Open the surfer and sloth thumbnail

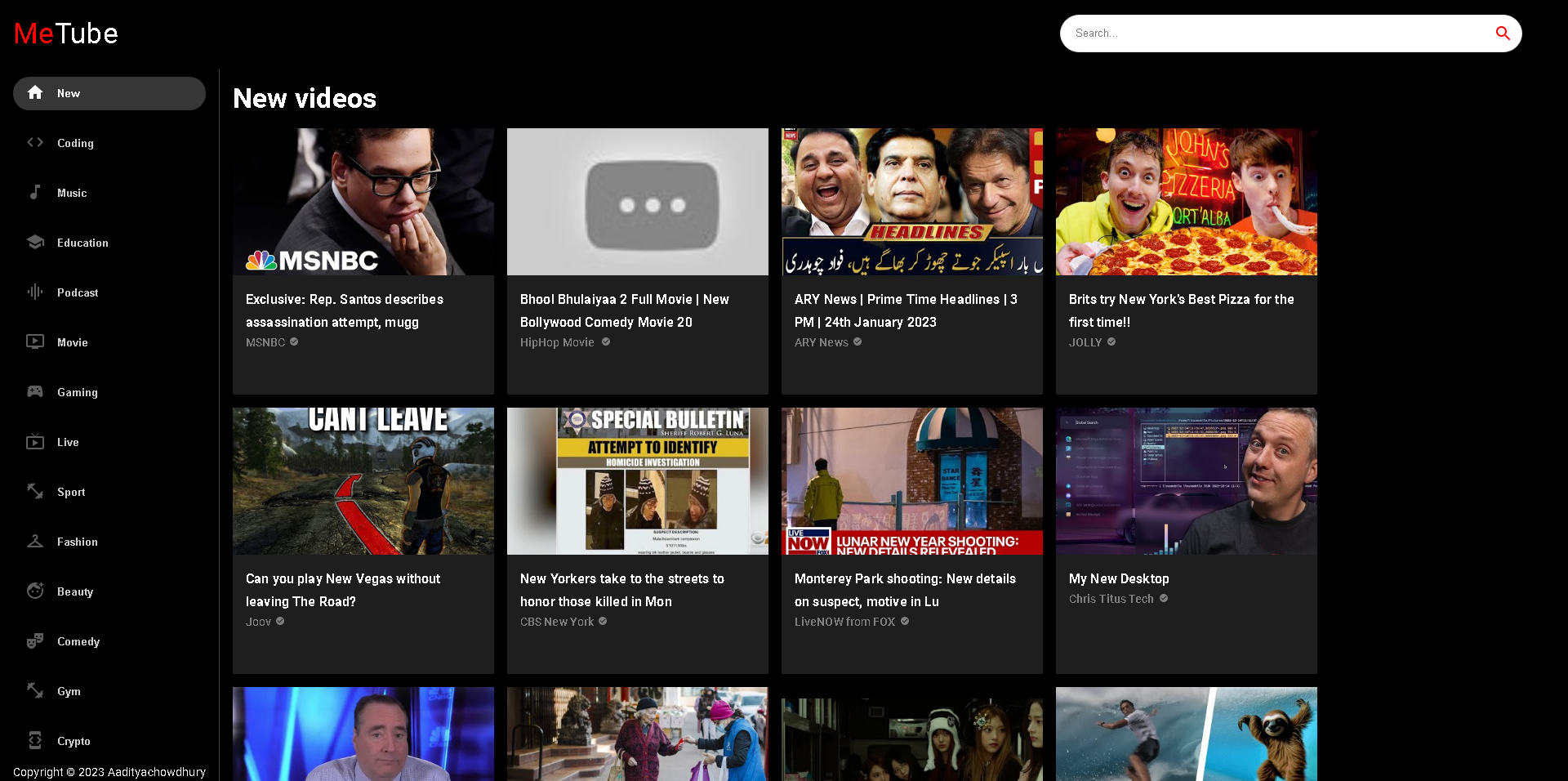[1187, 734]
